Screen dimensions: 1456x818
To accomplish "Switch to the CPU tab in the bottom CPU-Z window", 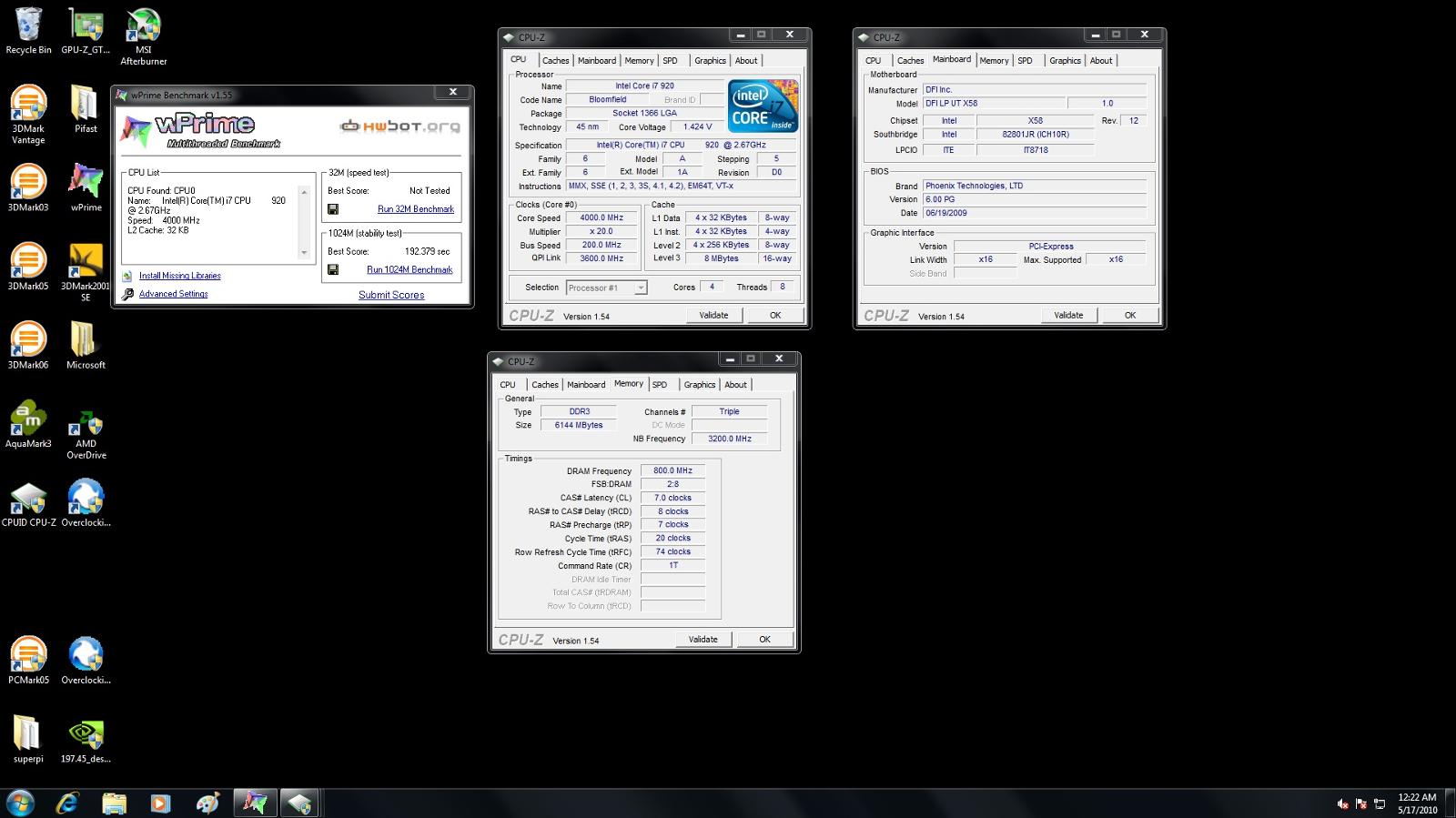I will coord(508,385).
